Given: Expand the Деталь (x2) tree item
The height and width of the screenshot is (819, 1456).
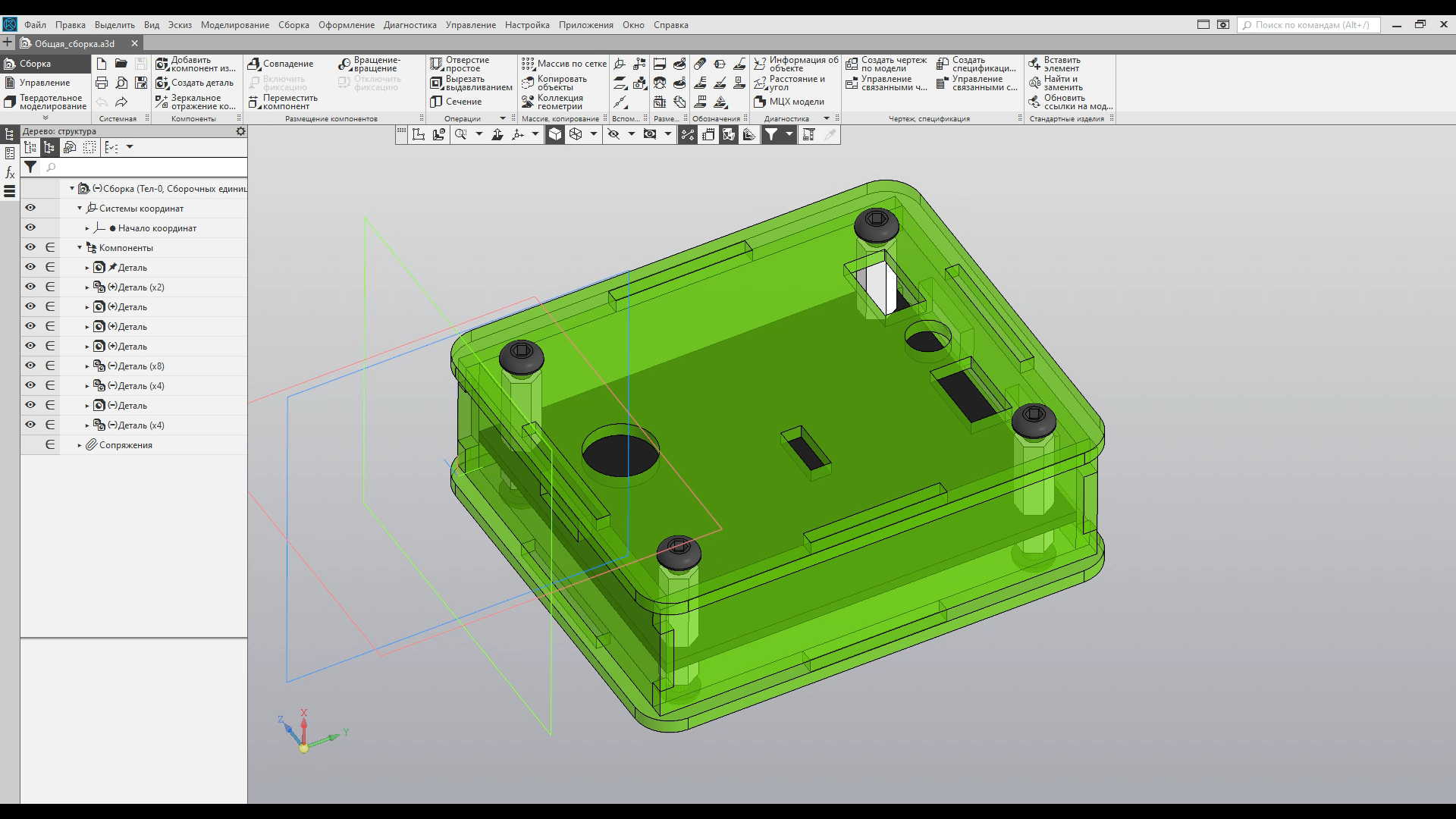Looking at the screenshot, I should 87,287.
